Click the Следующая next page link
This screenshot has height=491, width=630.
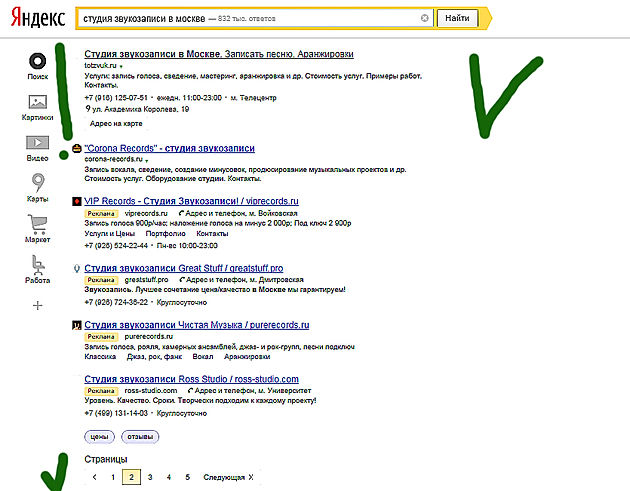click(228, 477)
